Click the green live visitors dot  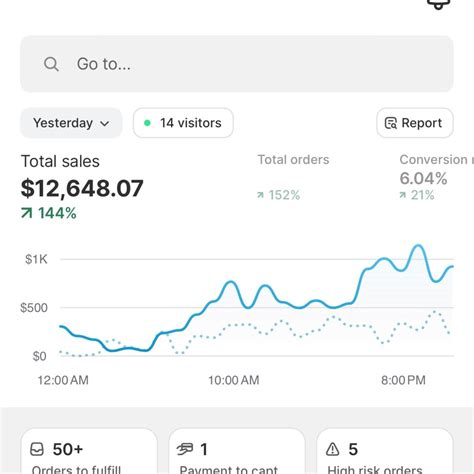click(x=147, y=123)
